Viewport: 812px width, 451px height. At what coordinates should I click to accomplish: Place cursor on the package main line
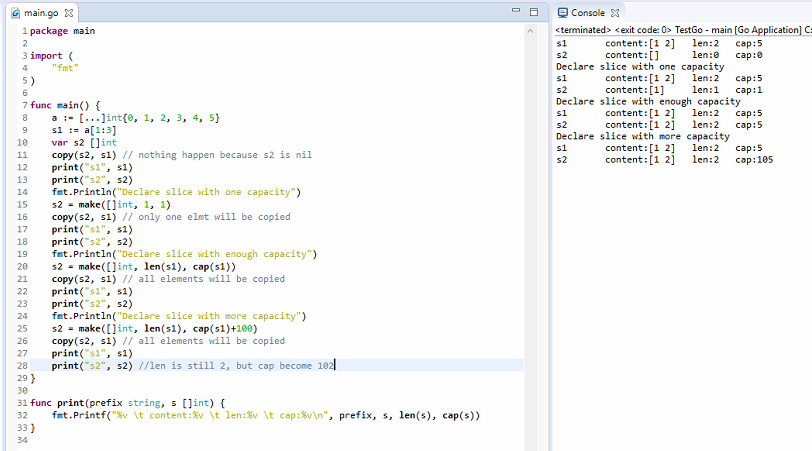pyautogui.click(x=62, y=31)
